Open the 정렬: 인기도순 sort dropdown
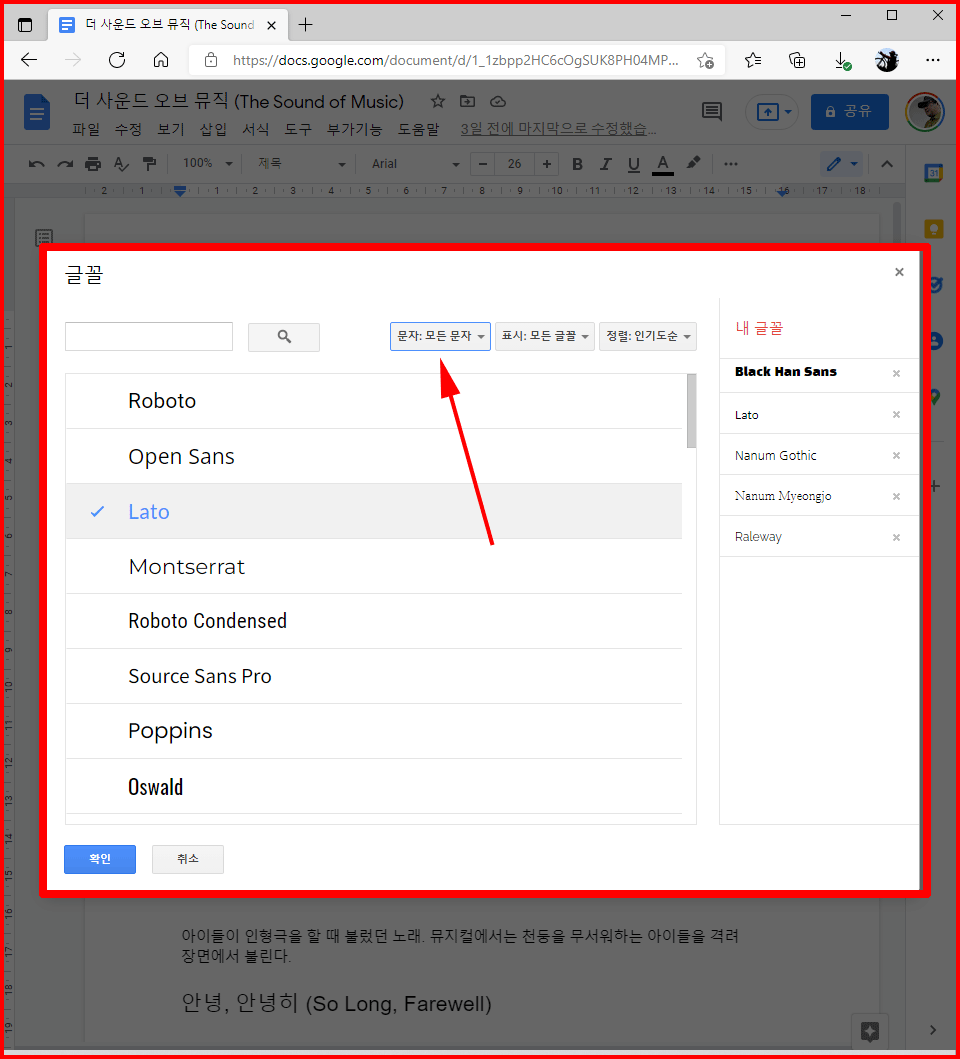The width and height of the screenshot is (960, 1059). pos(648,336)
